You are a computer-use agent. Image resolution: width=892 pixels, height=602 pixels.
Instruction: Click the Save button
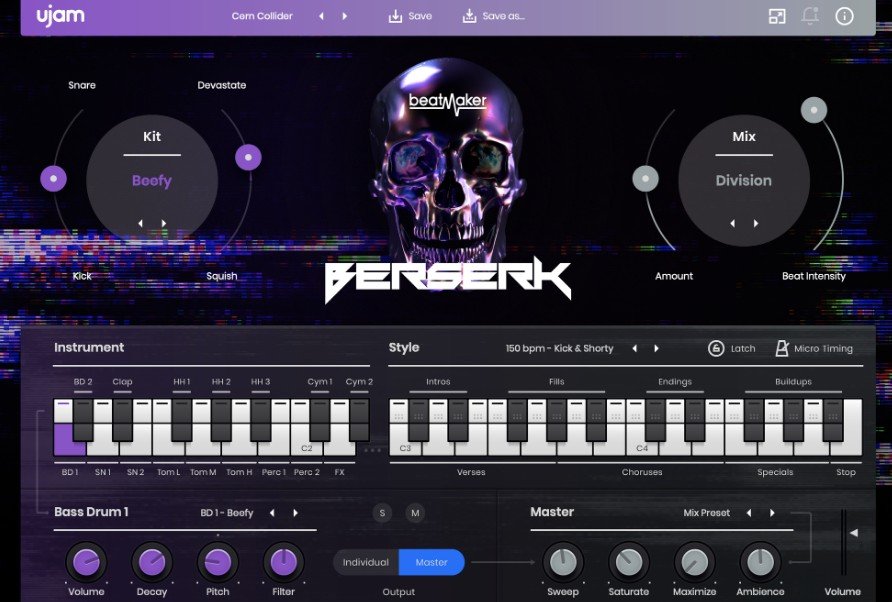pos(410,16)
